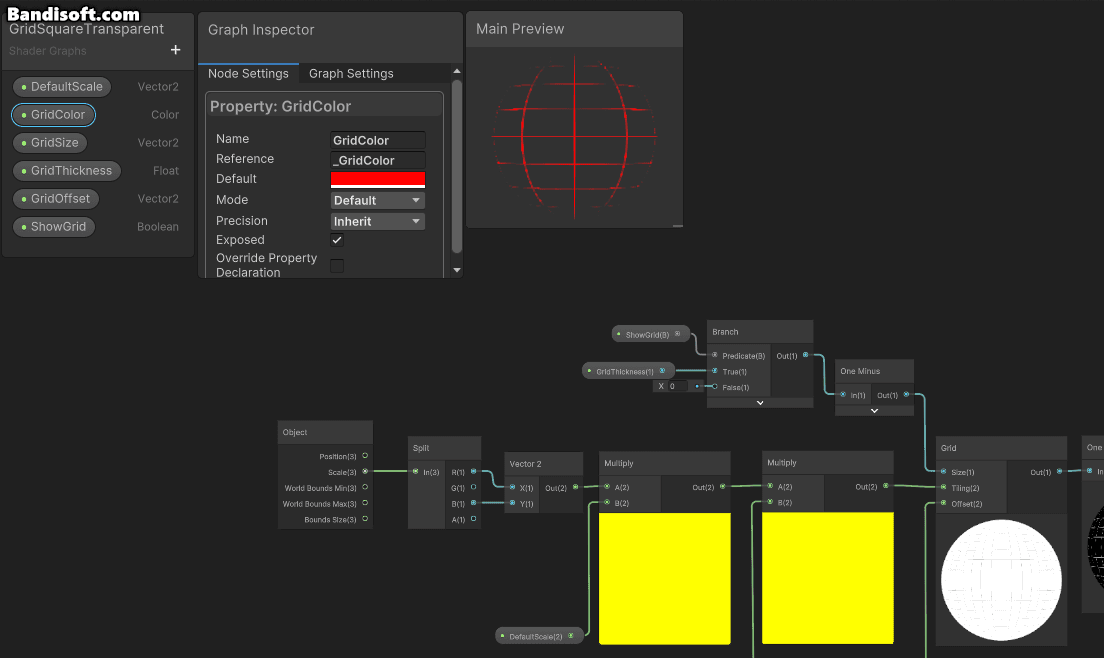Select the ShowGrid boolean property
The height and width of the screenshot is (658, 1104).
click(x=54, y=227)
